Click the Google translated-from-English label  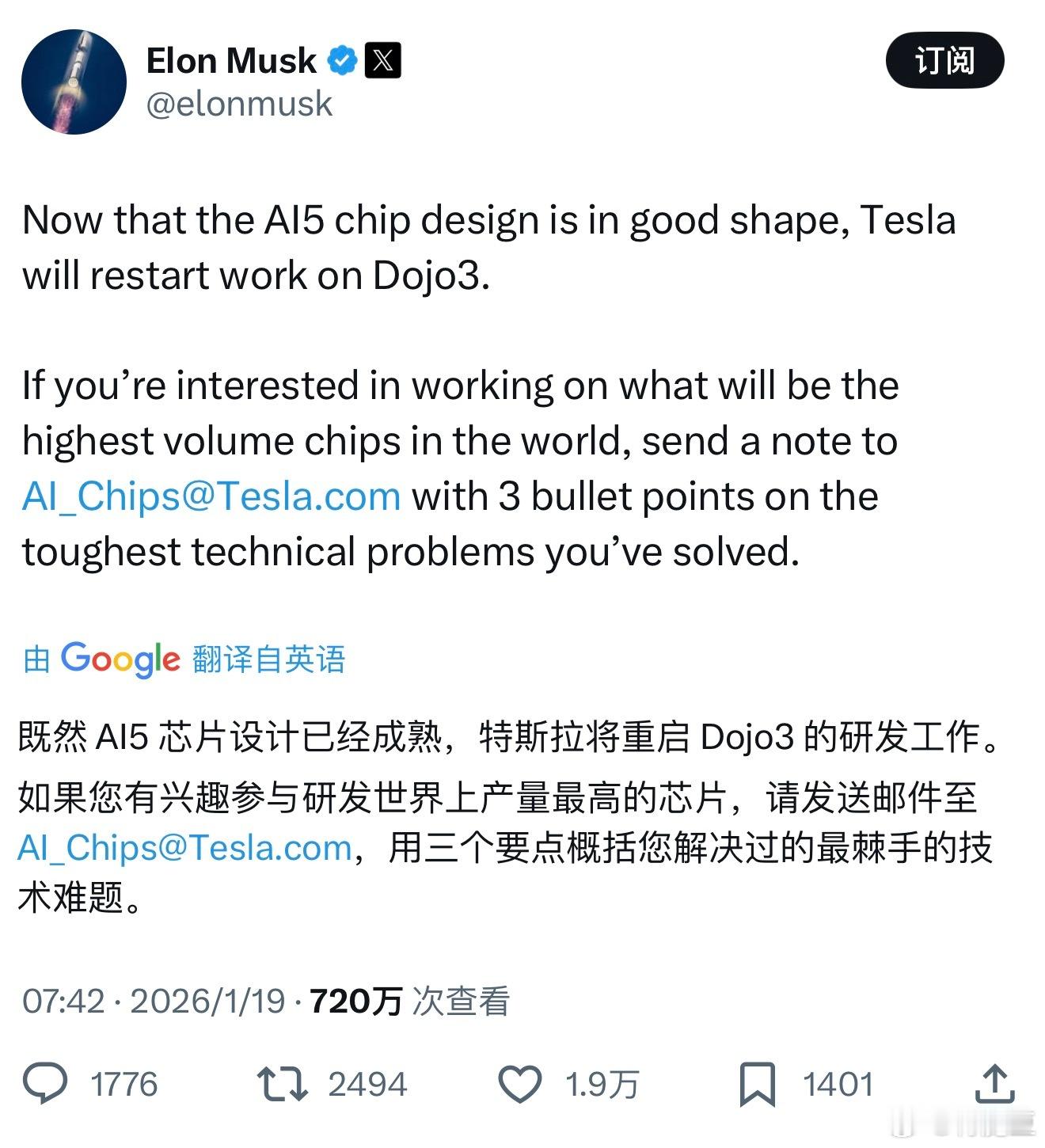tap(184, 659)
